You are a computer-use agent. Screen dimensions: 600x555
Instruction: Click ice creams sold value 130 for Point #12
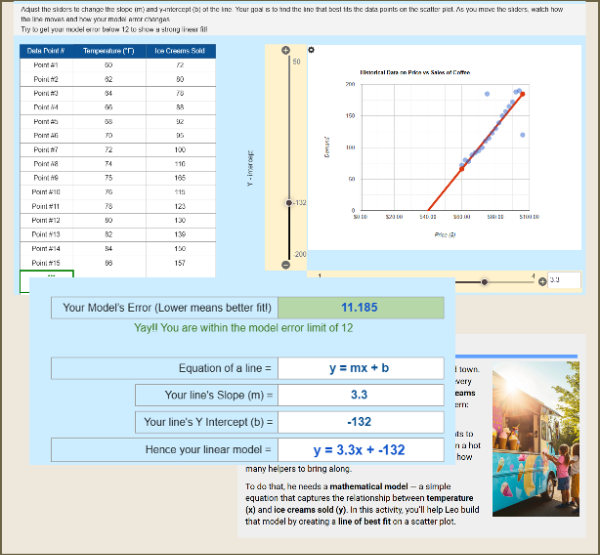point(180,220)
